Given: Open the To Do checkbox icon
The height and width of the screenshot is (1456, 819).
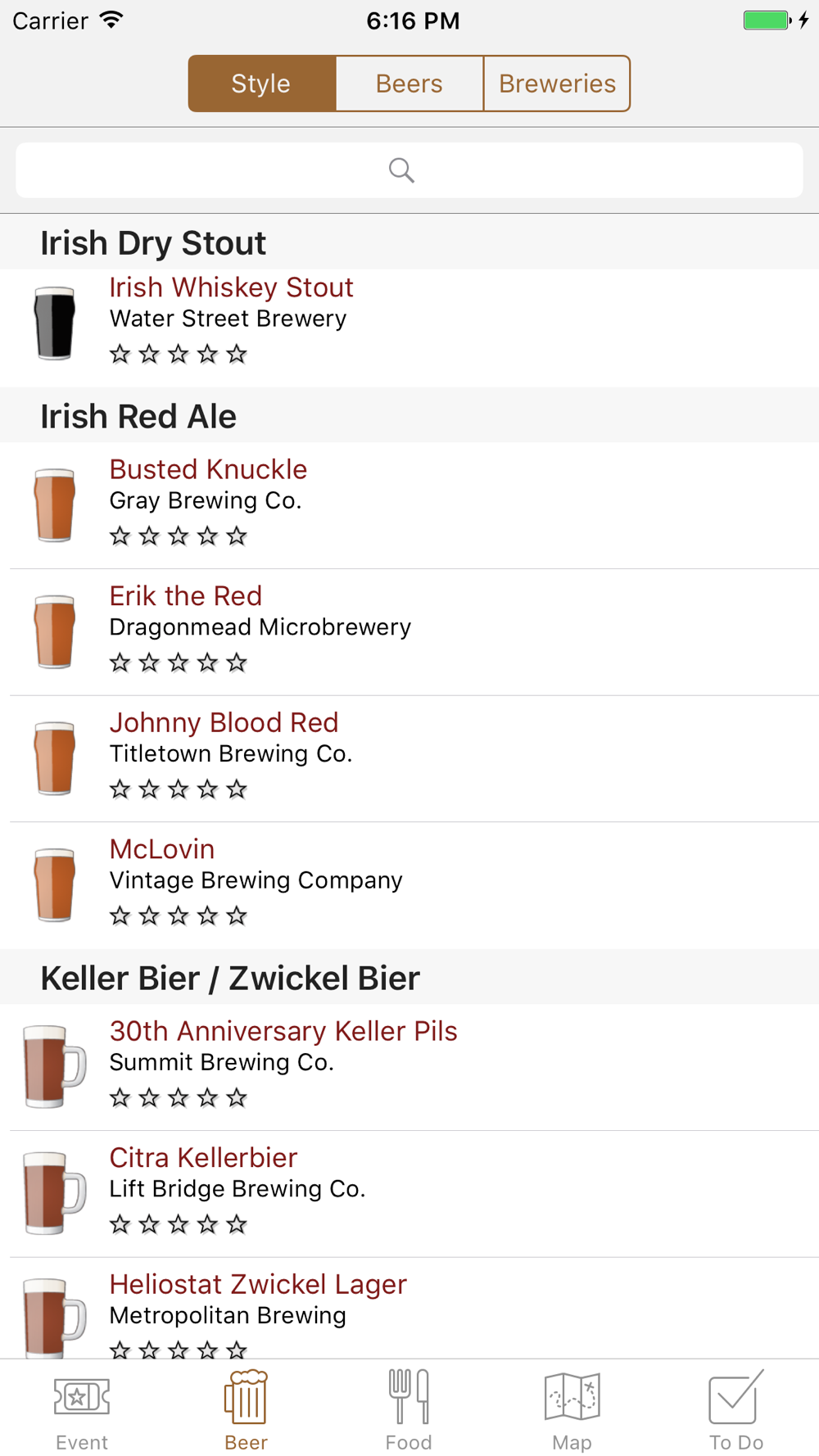Looking at the screenshot, I should (x=736, y=1396).
